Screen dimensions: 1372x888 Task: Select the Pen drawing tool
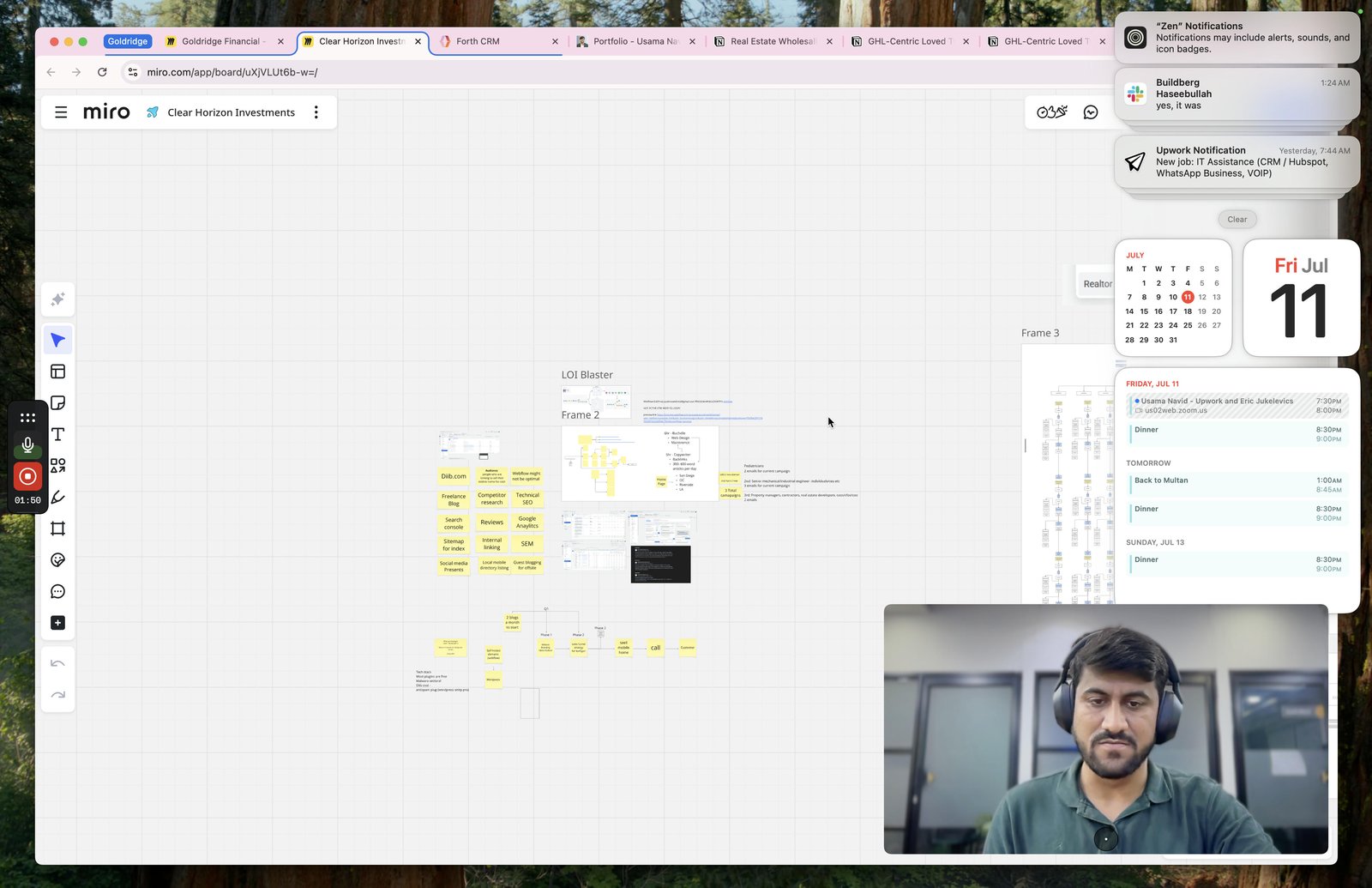(57, 498)
